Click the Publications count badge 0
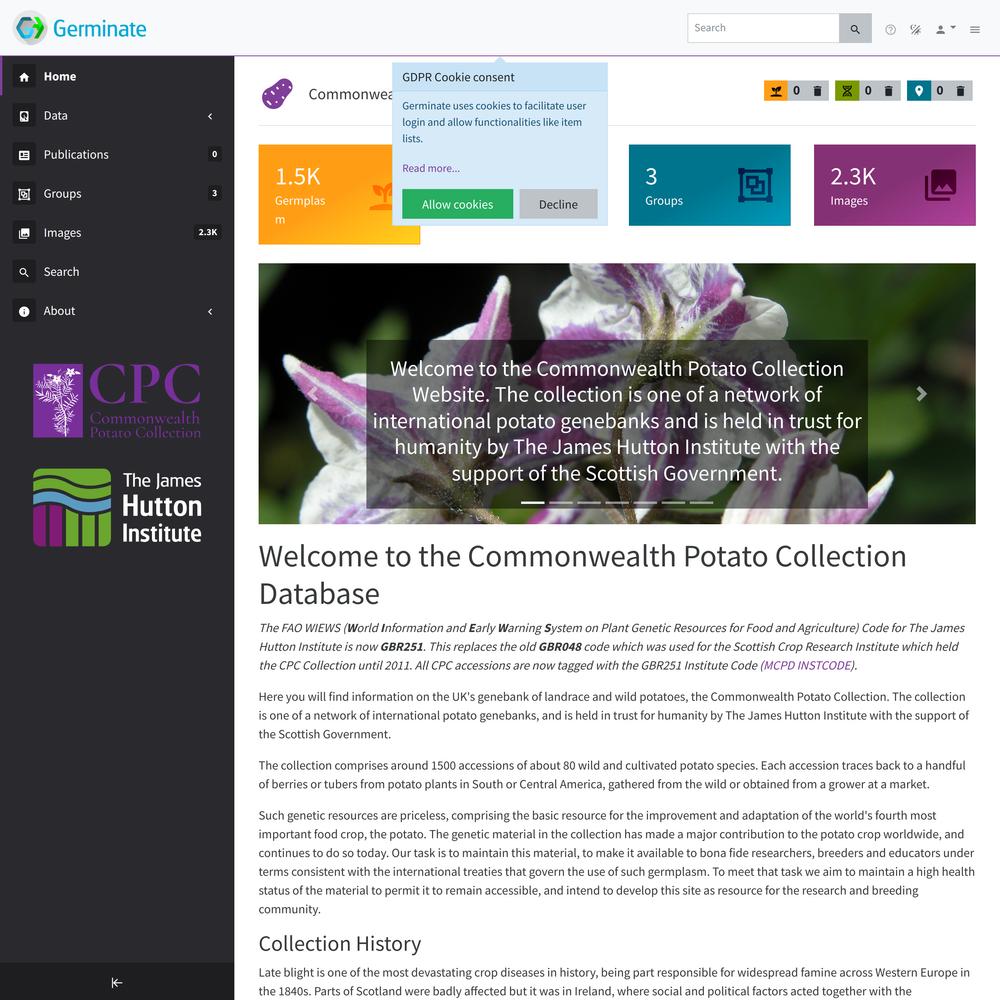 point(214,154)
